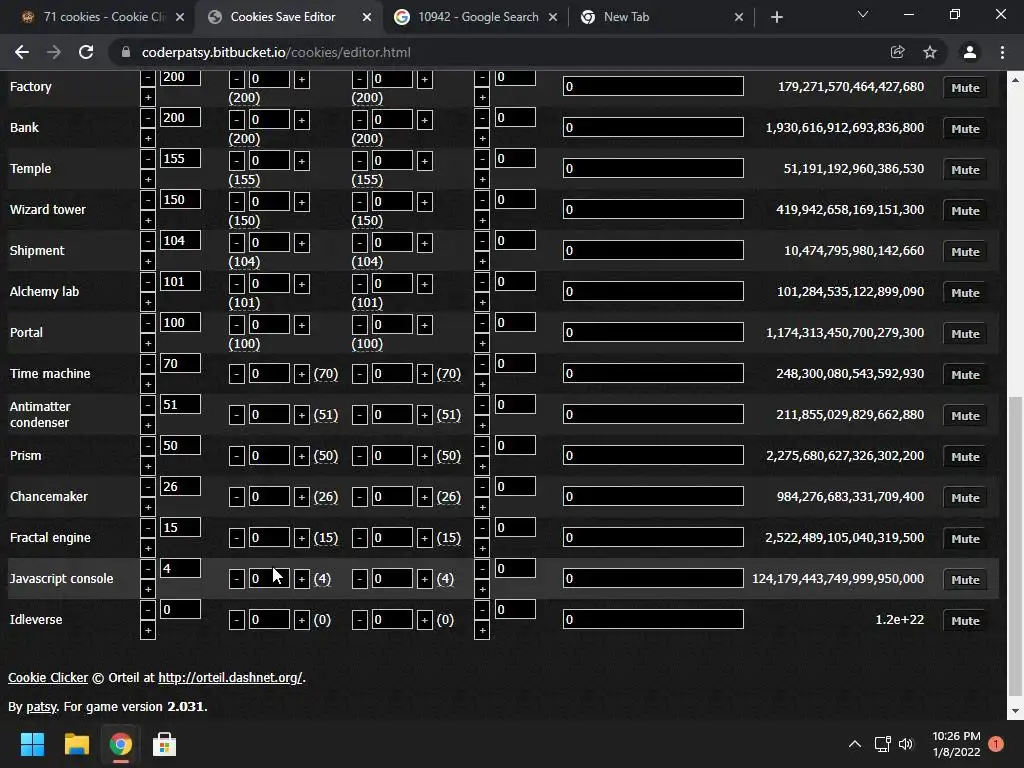
Task: Mute the Factory building
Action: pyautogui.click(x=965, y=88)
